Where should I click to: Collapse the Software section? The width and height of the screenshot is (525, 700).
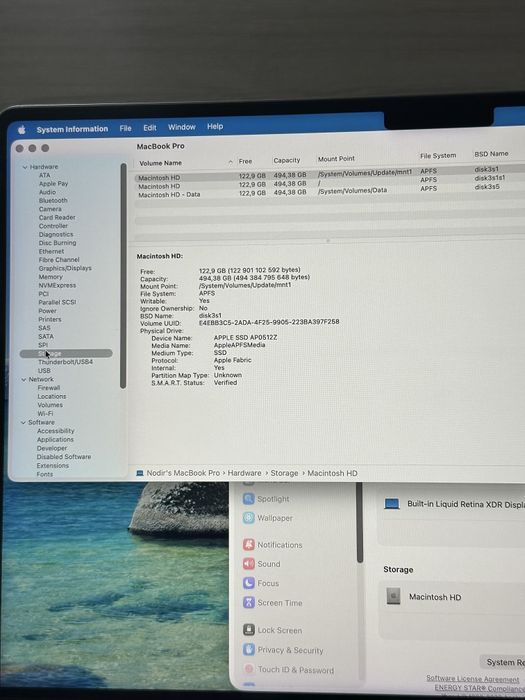point(24,422)
